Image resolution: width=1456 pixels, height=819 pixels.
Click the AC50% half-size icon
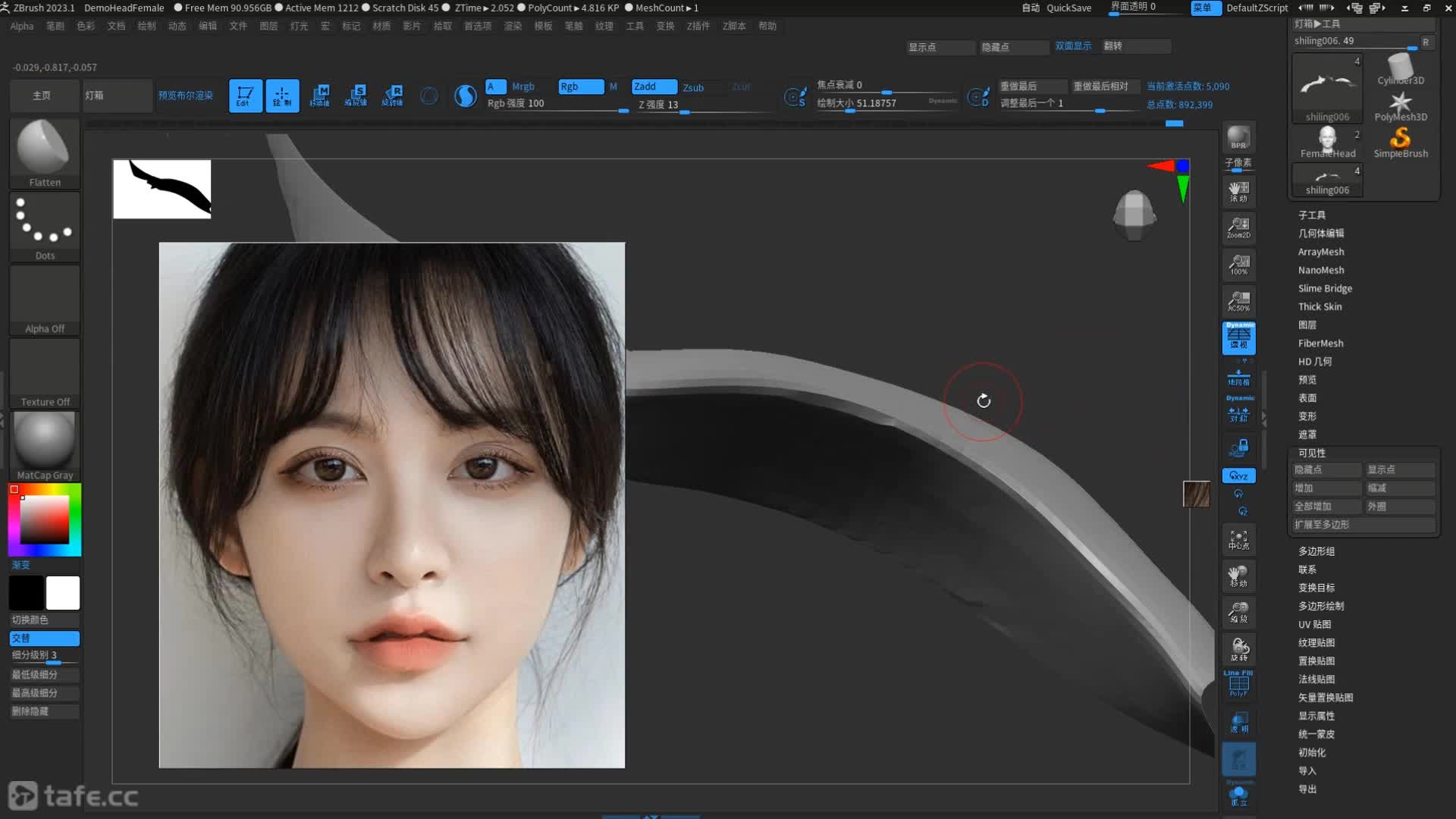tap(1238, 300)
